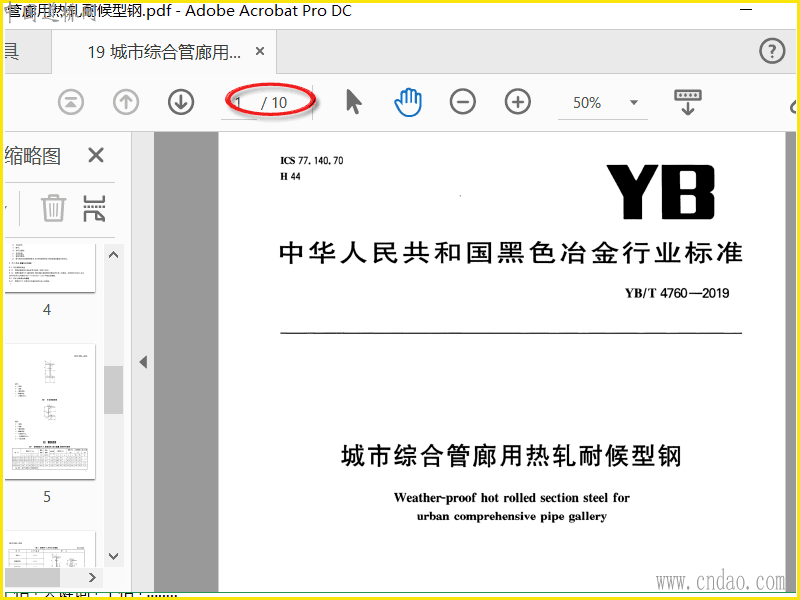
Task: Close the document tab 19 城市综合管廊用
Action: coord(260,51)
